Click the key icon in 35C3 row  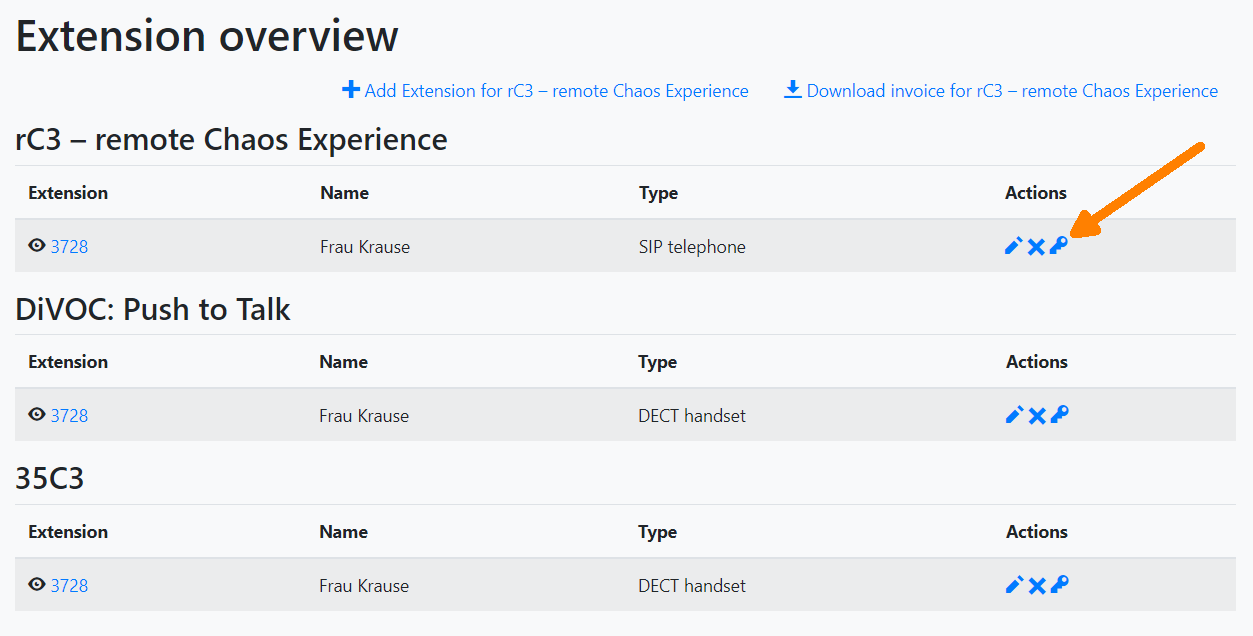click(1060, 585)
